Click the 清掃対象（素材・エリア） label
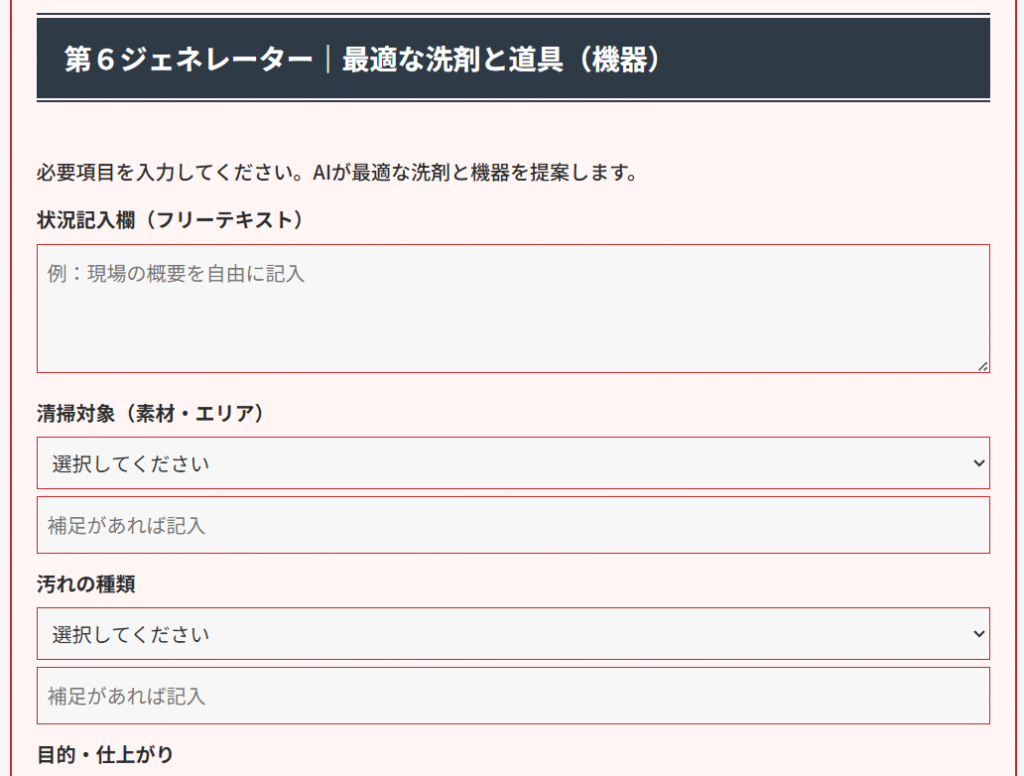Image resolution: width=1024 pixels, height=776 pixels. (151, 413)
